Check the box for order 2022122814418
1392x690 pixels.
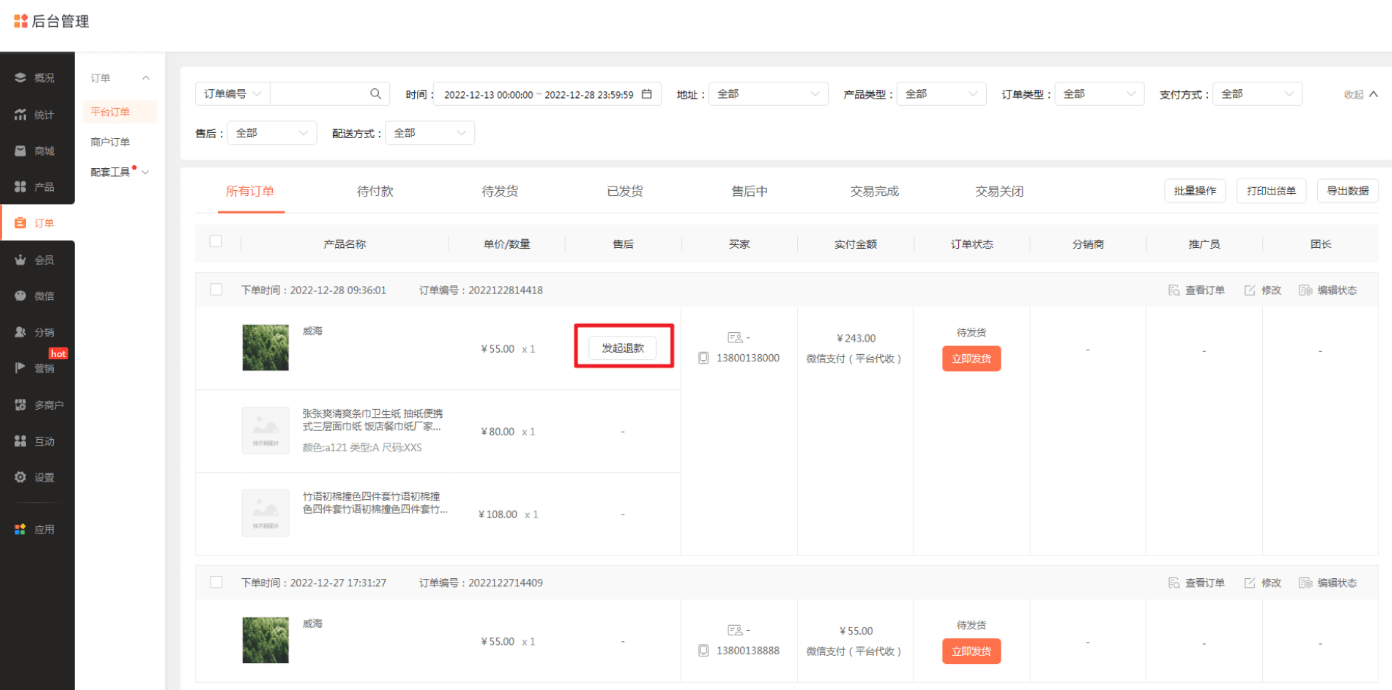click(x=216, y=290)
